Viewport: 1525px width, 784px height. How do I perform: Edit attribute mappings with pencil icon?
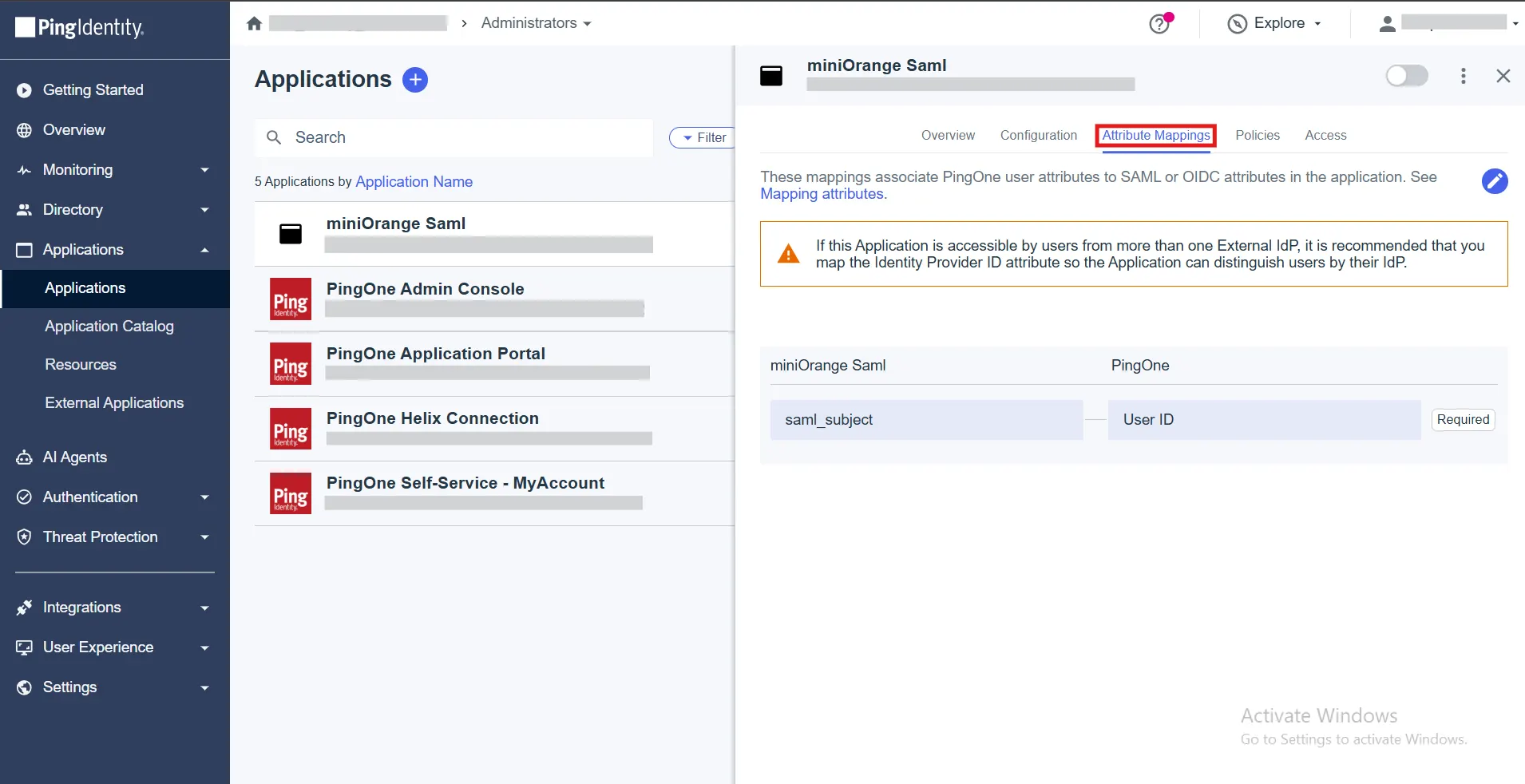click(1495, 181)
